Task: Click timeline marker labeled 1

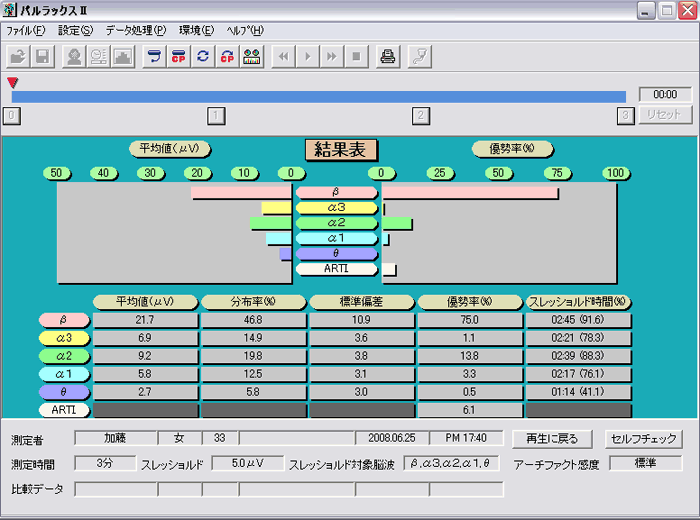Action: (215, 115)
